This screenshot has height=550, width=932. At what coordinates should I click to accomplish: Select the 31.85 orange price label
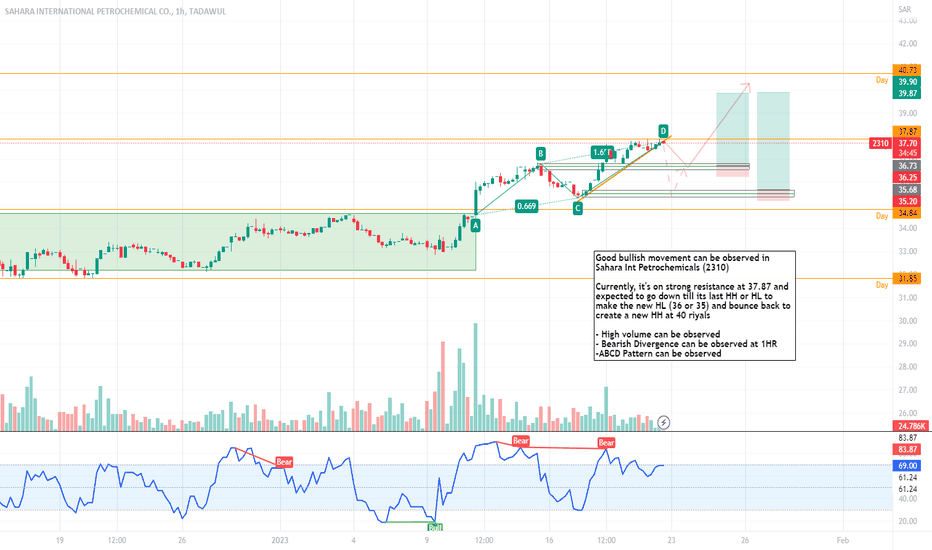tap(907, 278)
